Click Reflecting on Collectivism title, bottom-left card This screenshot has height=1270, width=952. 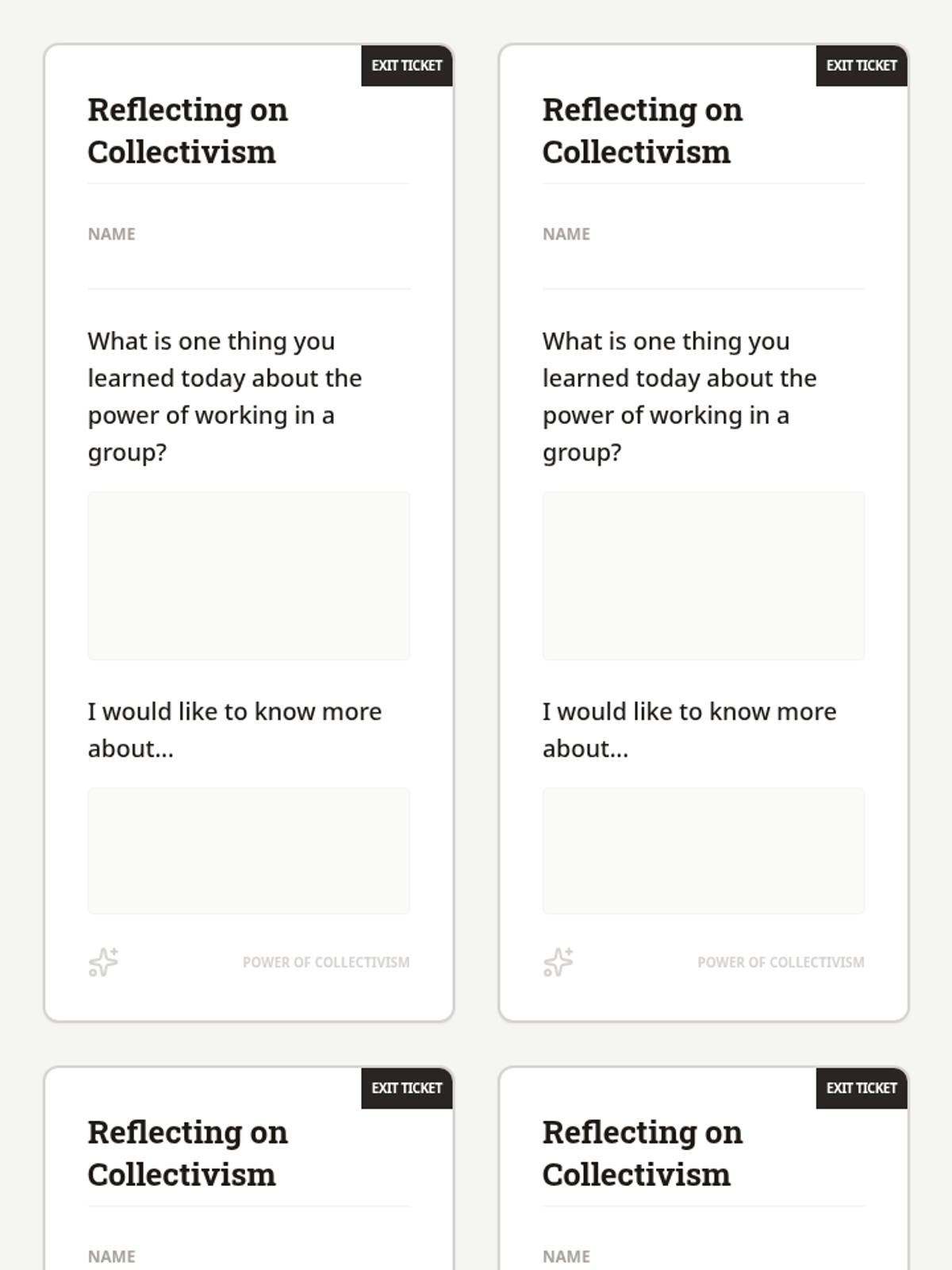(188, 1153)
